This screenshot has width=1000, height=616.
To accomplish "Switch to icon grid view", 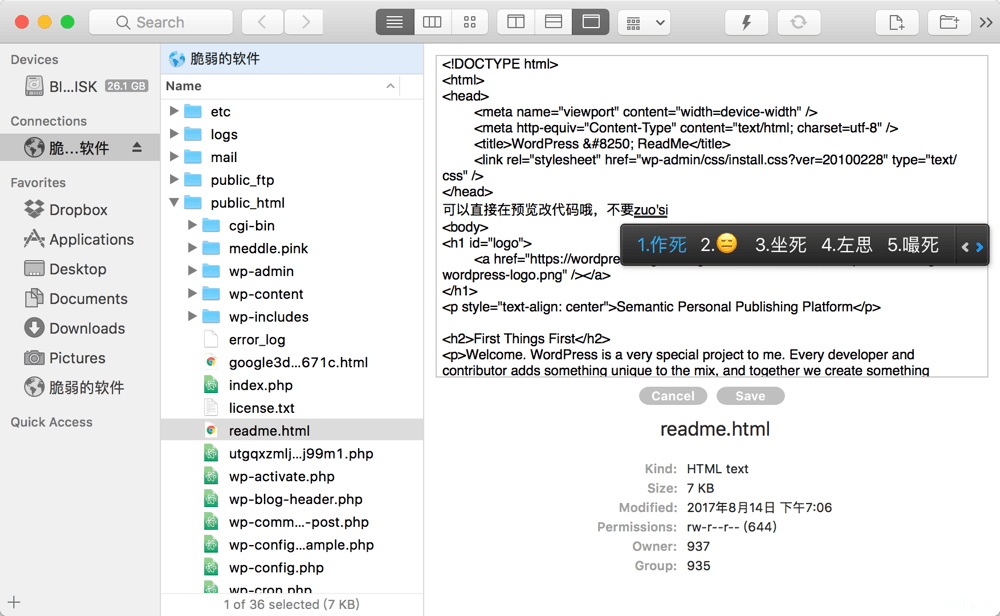I will pos(470,22).
